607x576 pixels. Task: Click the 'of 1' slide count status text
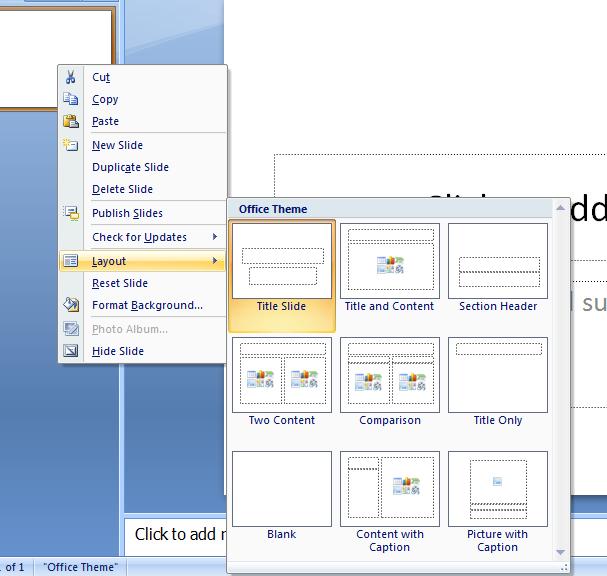coord(15,567)
